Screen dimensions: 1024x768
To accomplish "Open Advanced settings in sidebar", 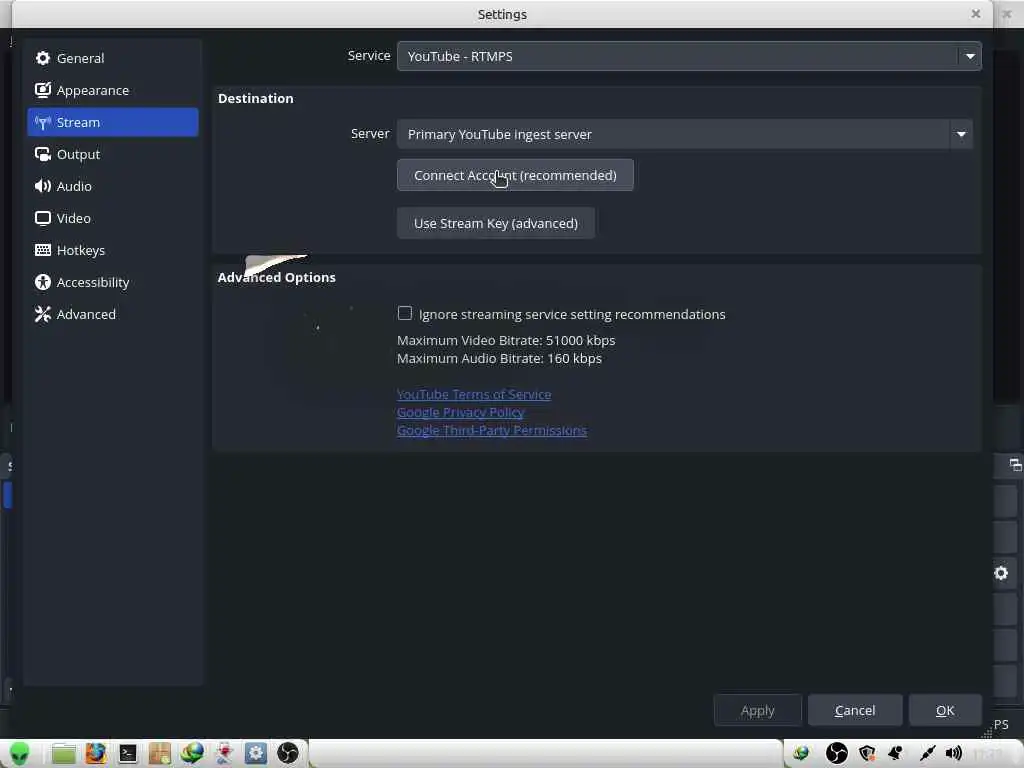I will [112, 314].
